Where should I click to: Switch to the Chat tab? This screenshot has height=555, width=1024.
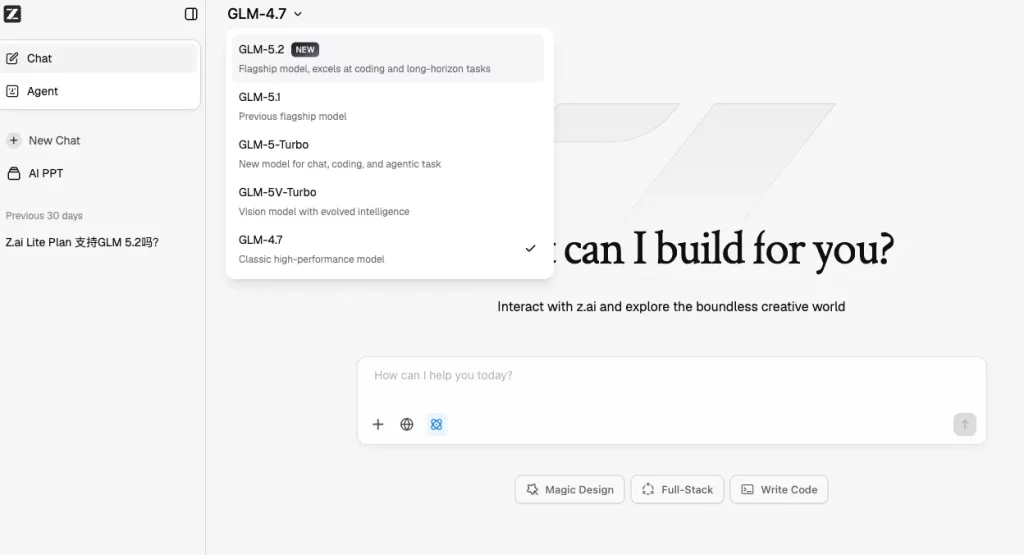pyautogui.click(x=100, y=58)
